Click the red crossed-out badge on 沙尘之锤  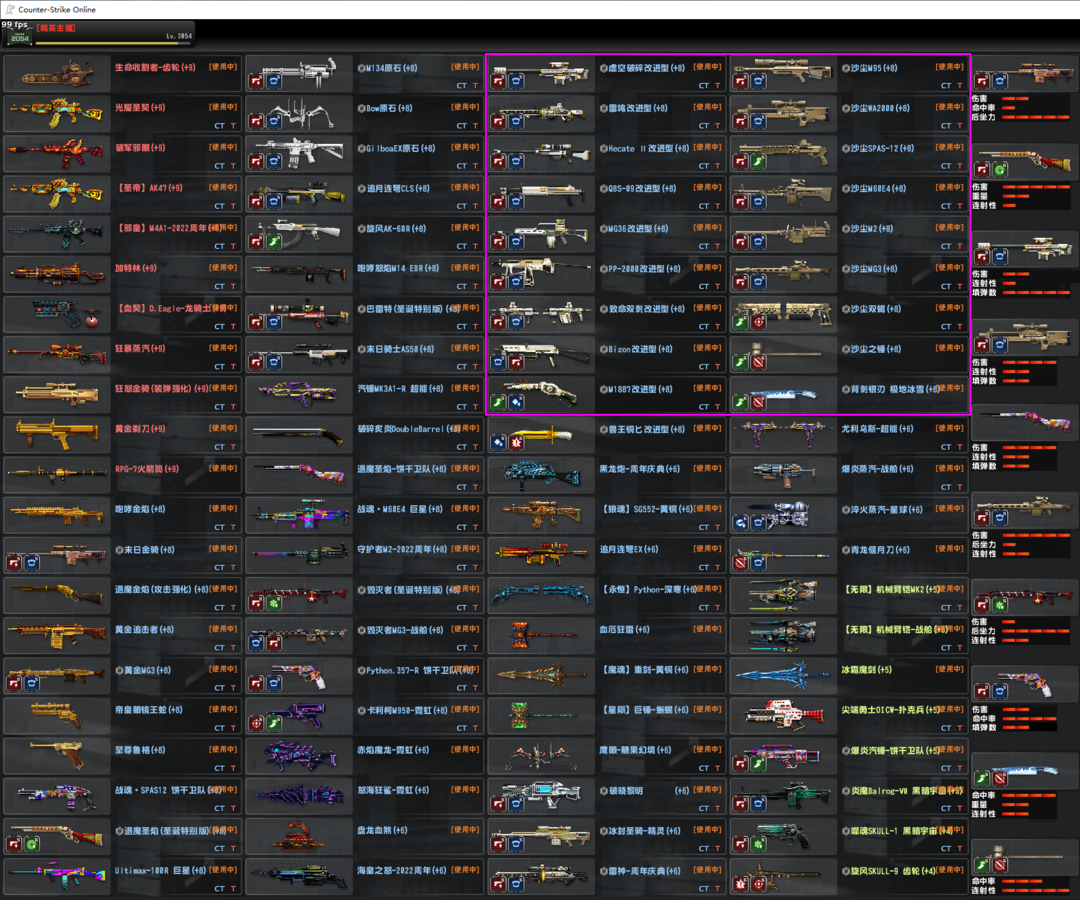click(x=758, y=363)
